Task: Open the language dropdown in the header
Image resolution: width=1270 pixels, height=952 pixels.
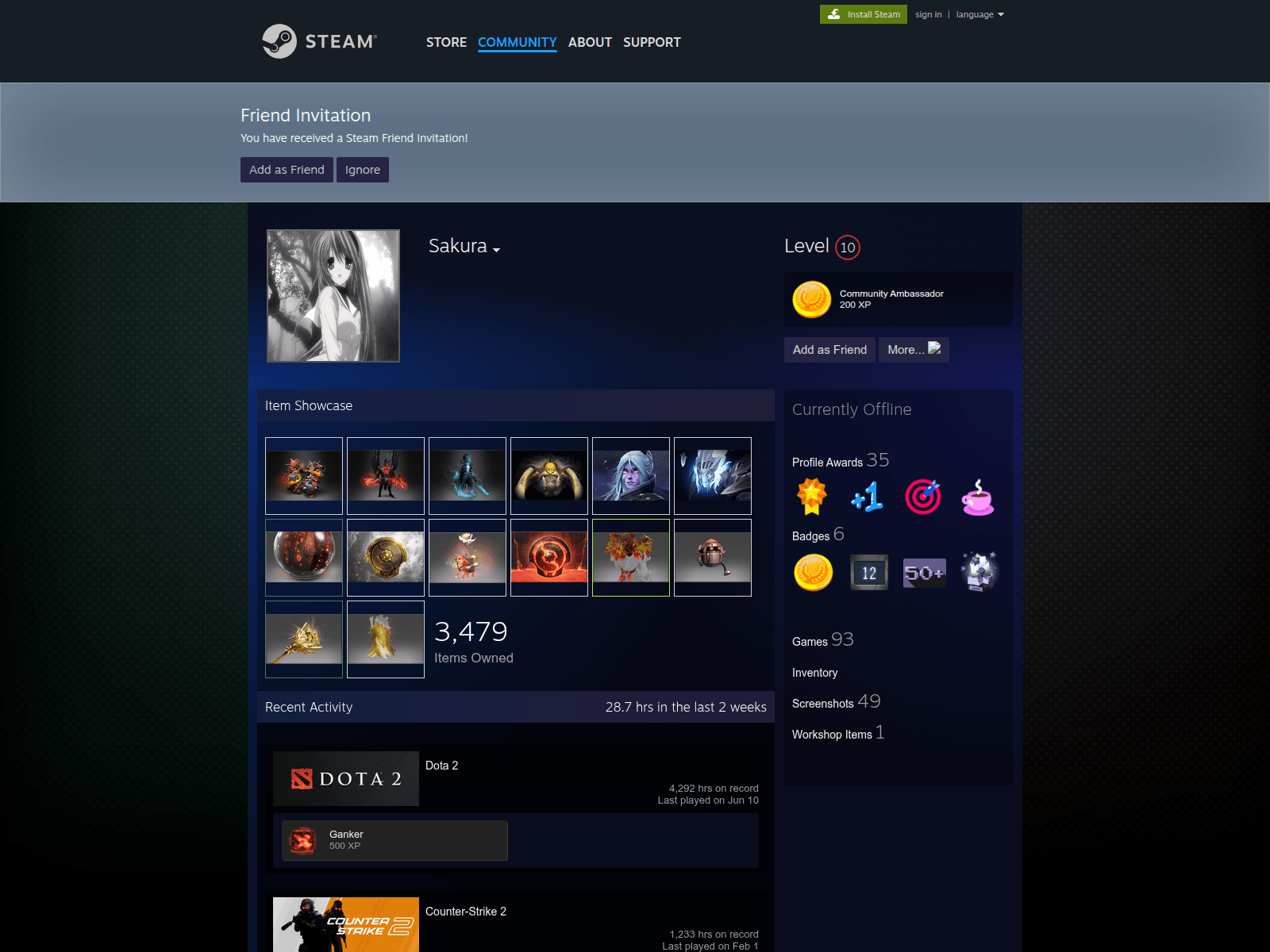Action: click(979, 14)
